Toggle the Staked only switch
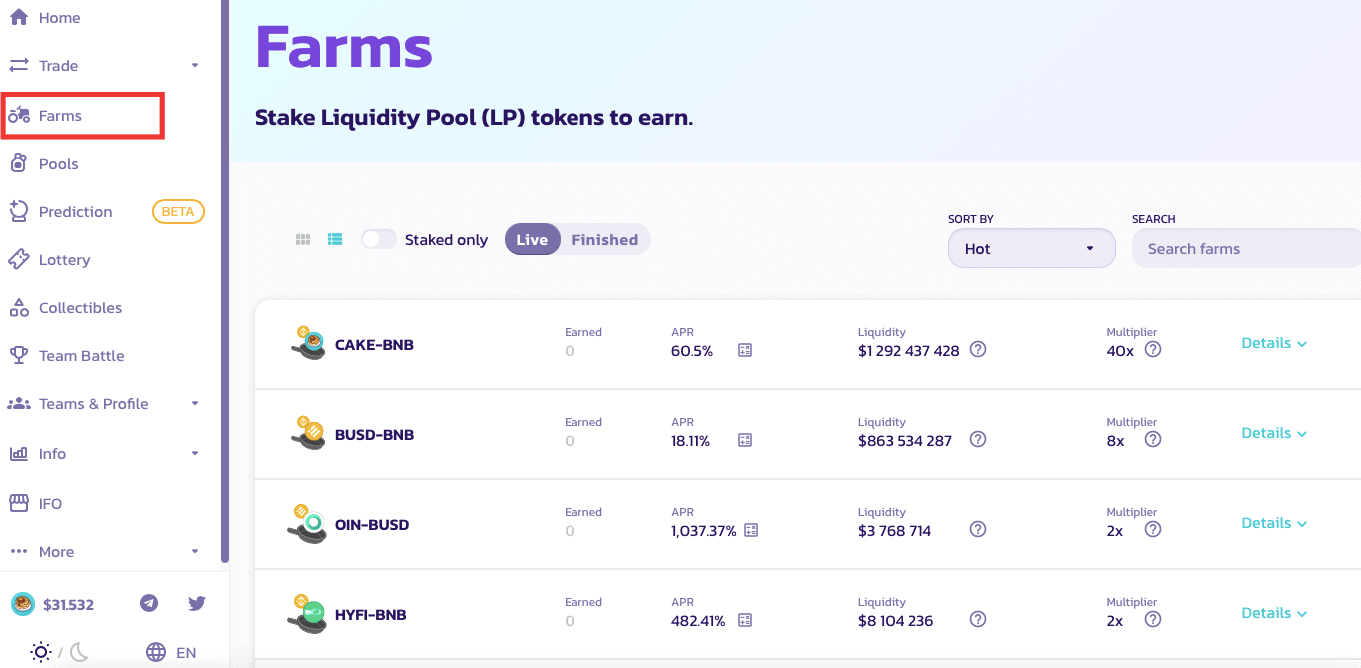This screenshot has width=1361, height=668. coord(379,240)
